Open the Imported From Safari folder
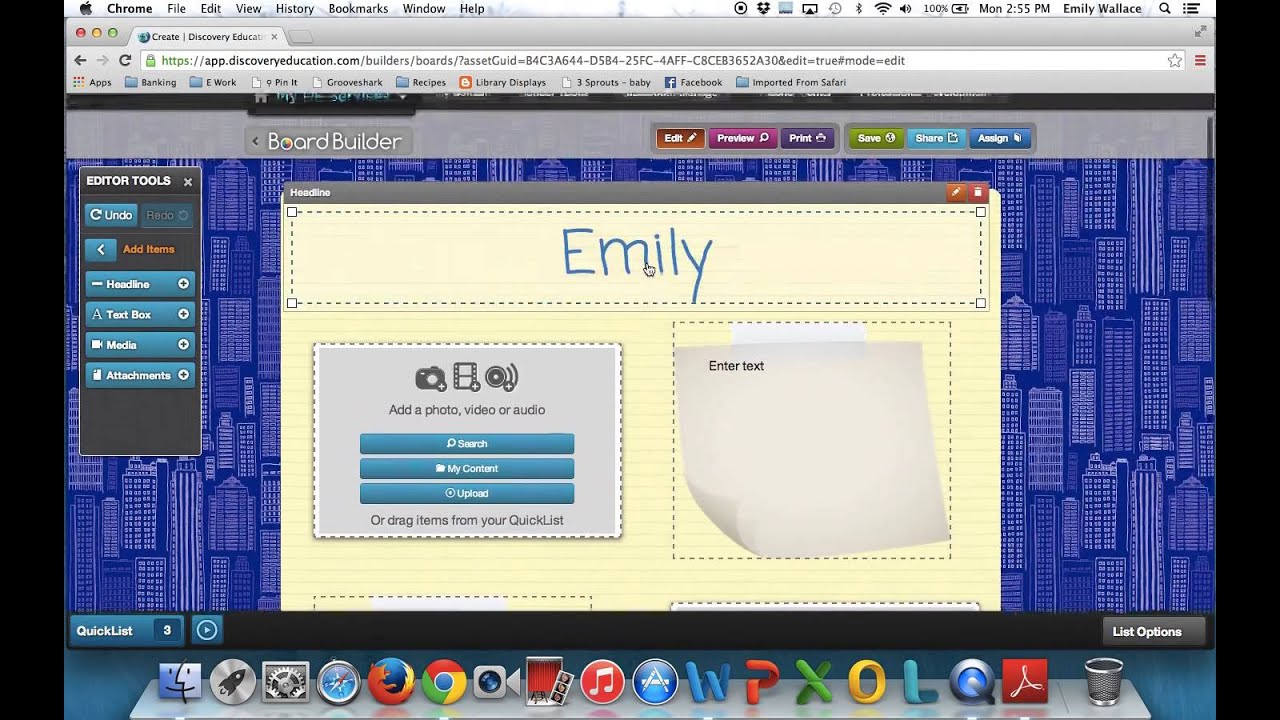 pos(791,82)
